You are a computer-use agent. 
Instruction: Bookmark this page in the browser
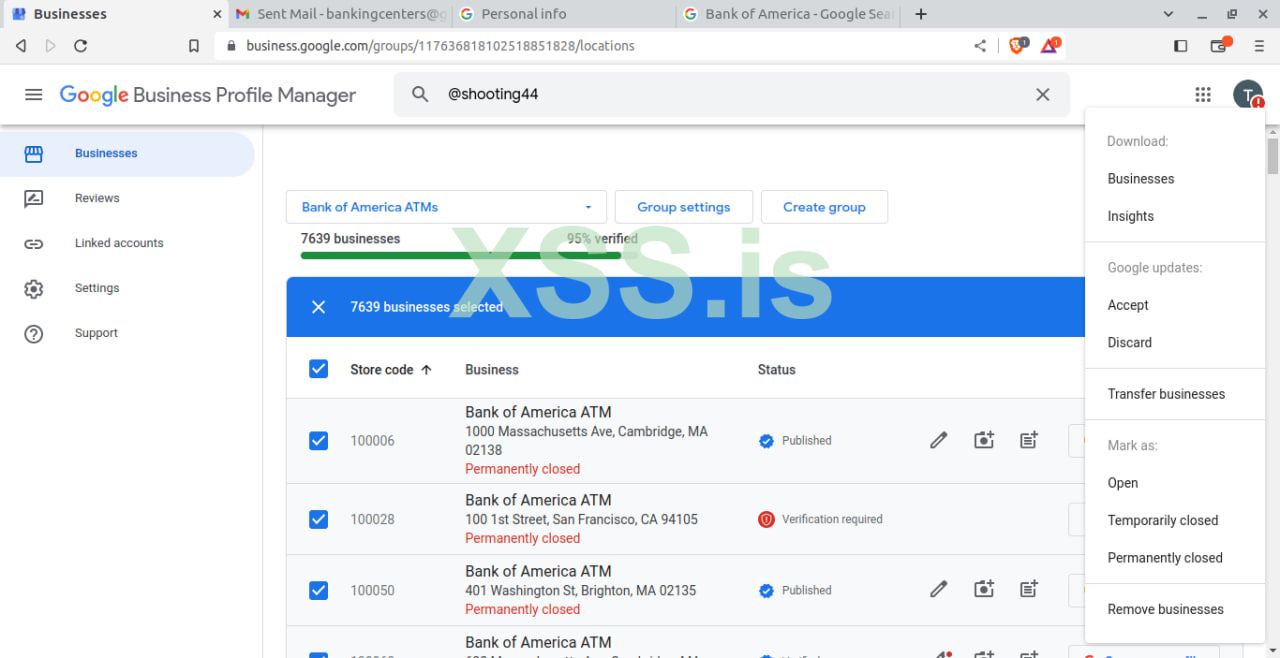[x=194, y=45]
